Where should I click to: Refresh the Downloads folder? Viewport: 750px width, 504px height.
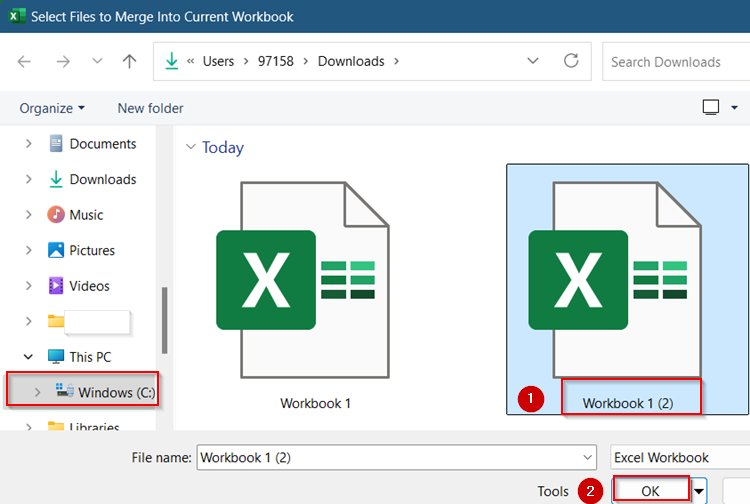(x=571, y=61)
